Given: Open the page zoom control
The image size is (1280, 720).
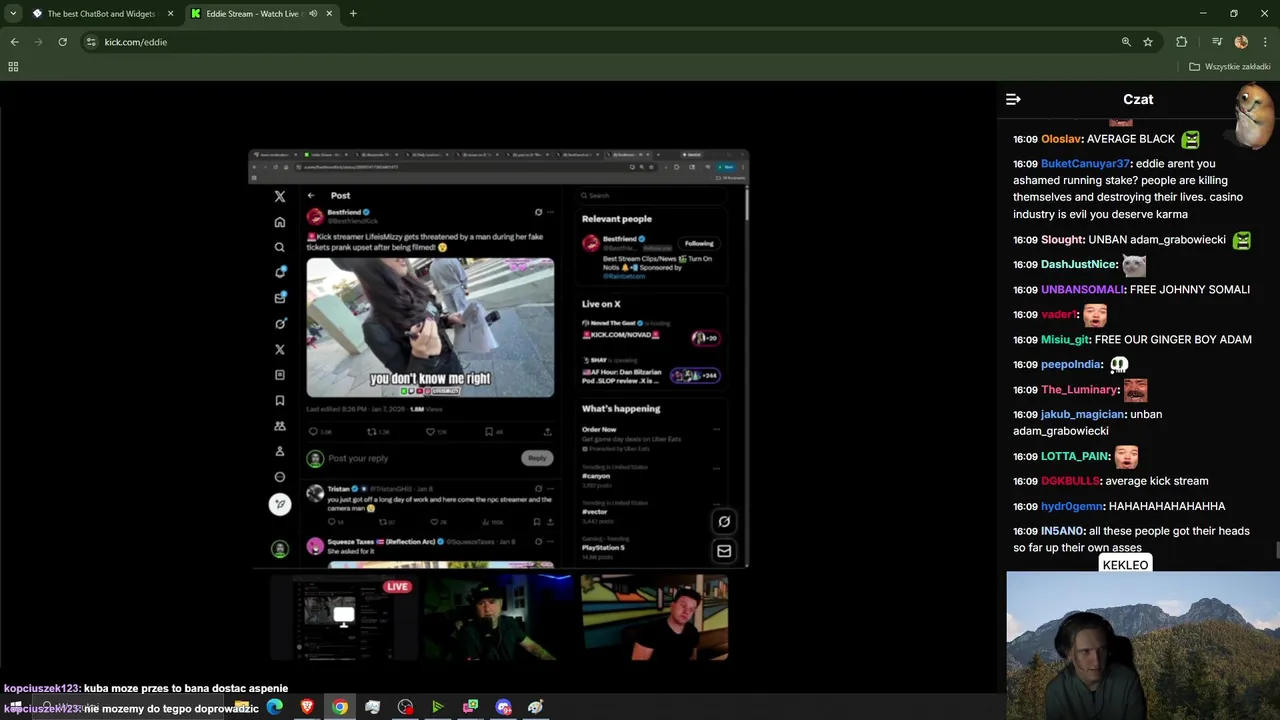Looking at the screenshot, I should 1126,42.
